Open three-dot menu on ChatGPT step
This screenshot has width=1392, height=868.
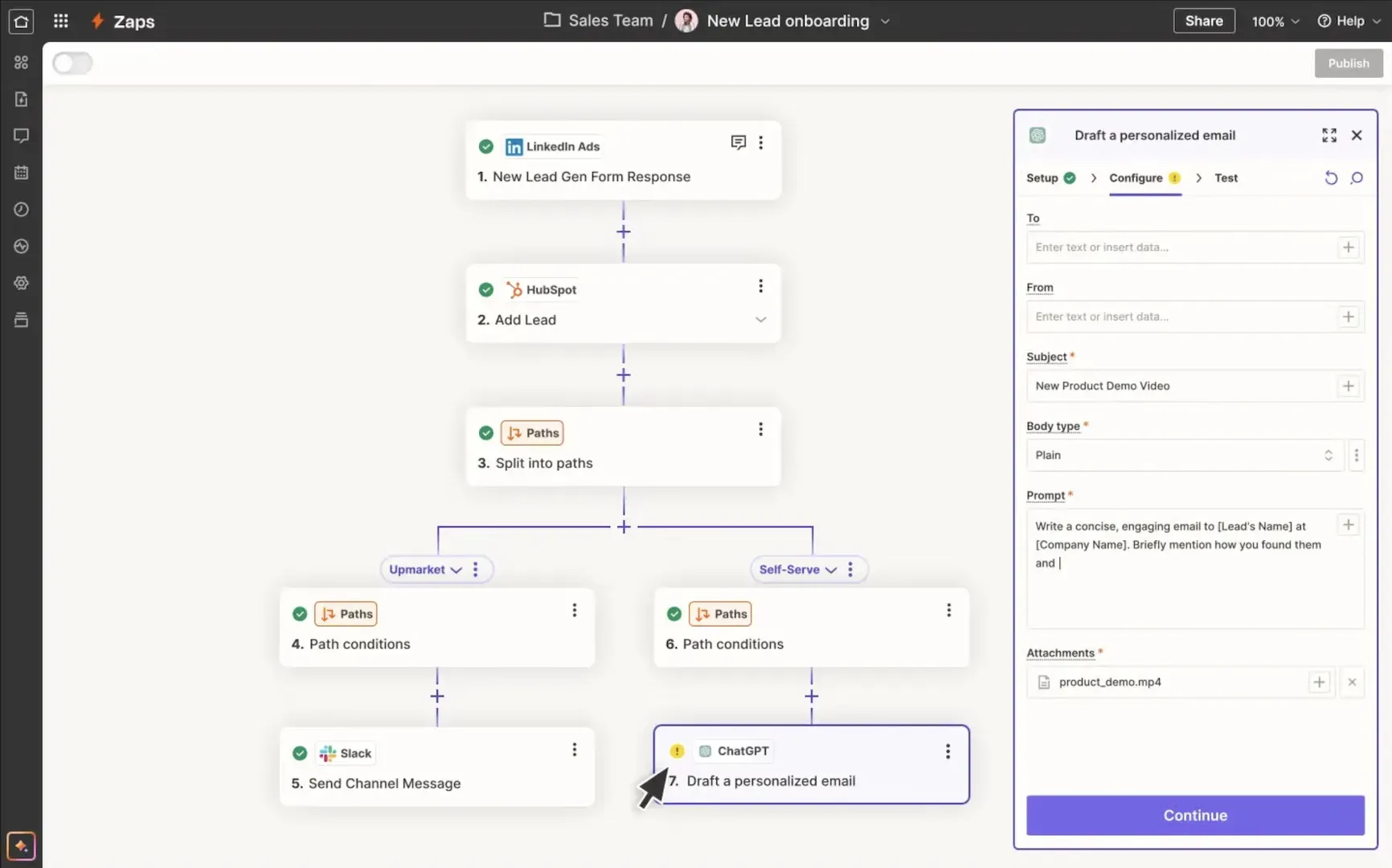click(948, 751)
